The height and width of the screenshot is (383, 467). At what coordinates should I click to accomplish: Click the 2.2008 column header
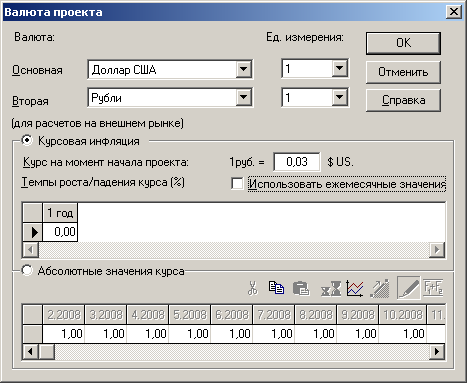(64, 314)
